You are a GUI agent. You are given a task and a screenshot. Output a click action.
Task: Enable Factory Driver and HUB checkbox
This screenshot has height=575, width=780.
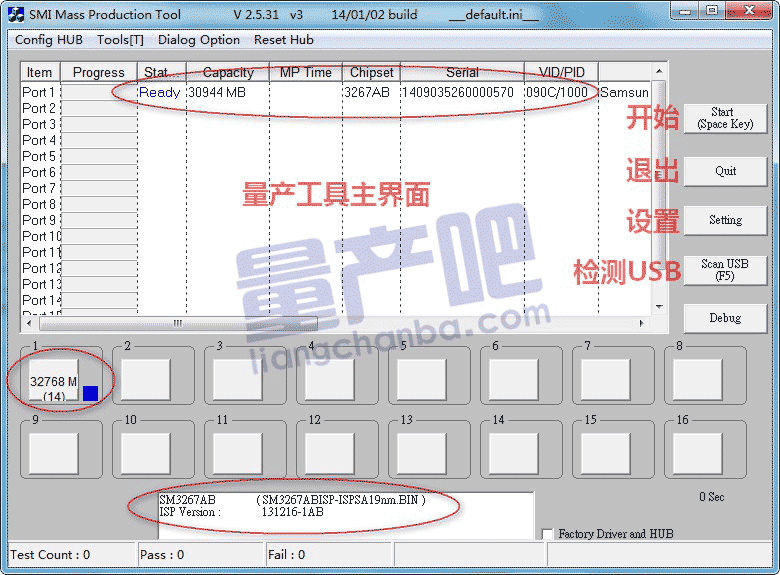[x=547, y=534]
